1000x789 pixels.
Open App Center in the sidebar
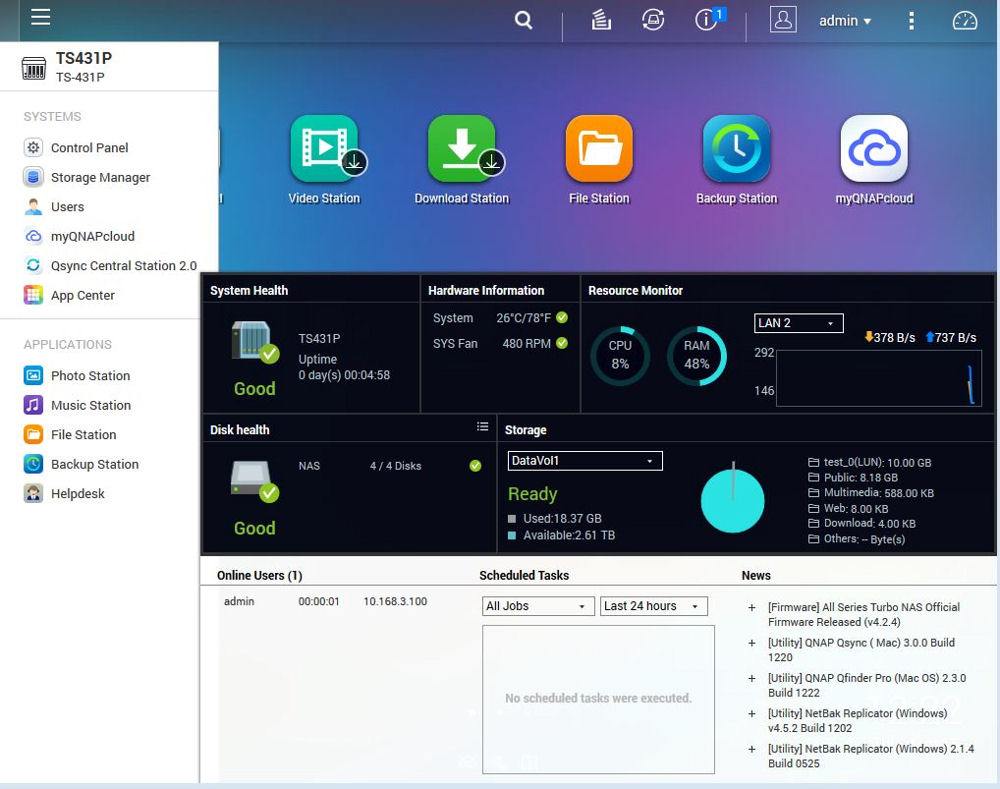[69, 295]
